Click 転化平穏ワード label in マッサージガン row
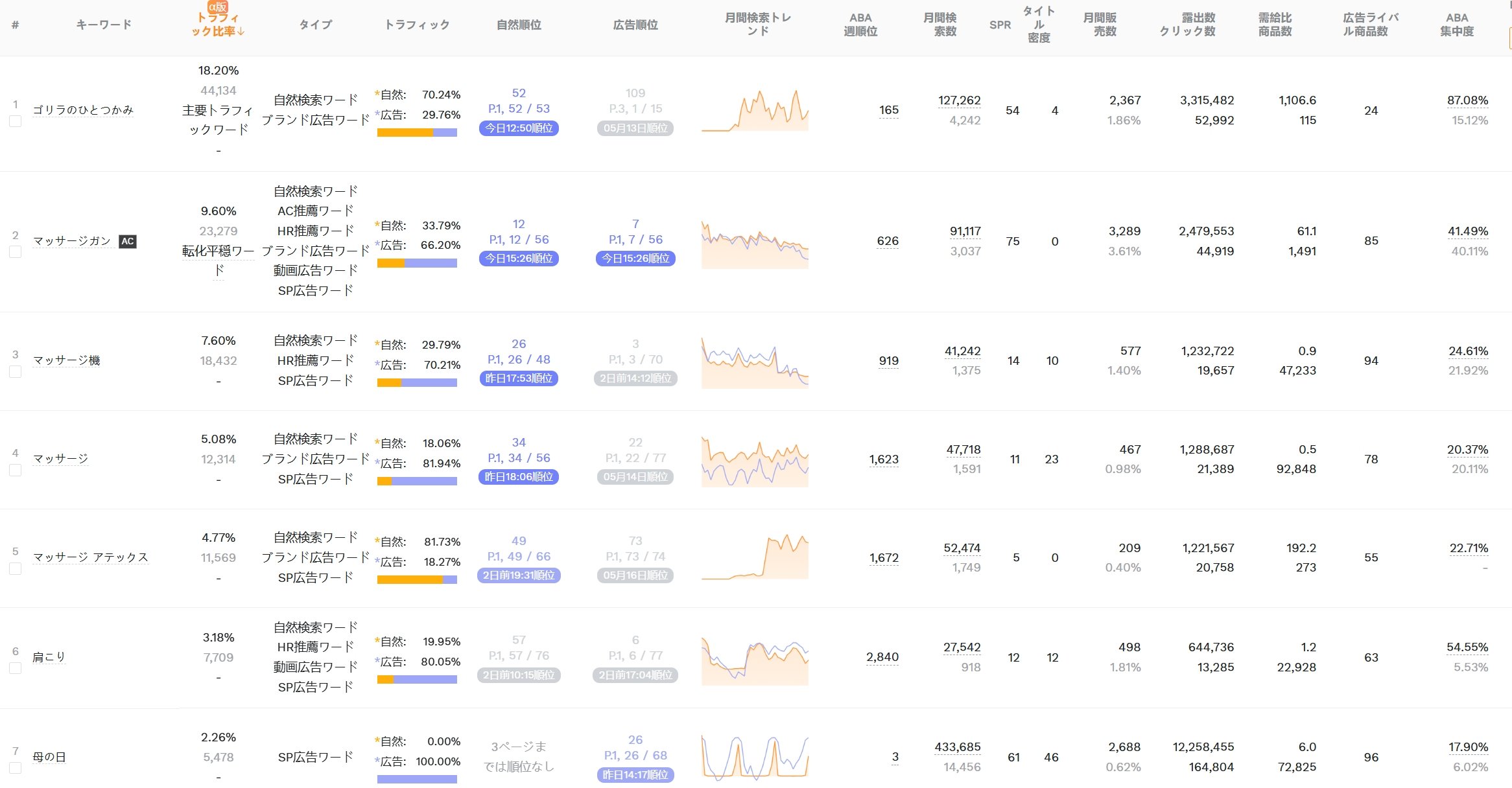Image resolution: width=1512 pixels, height=788 pixels. [x=219, y=261]
